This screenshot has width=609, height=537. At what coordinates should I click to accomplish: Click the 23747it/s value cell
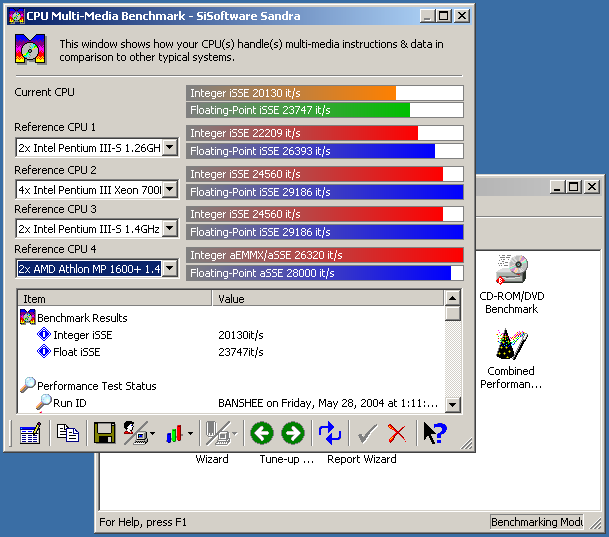tap(241, 352)
